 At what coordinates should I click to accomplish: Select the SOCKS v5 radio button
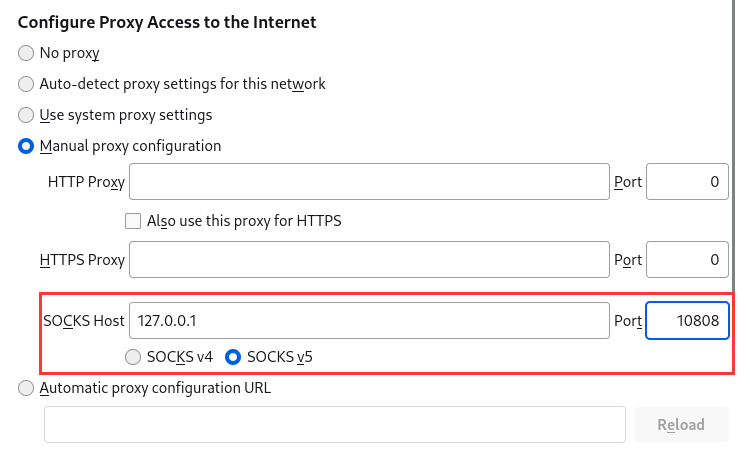point(233,357)
